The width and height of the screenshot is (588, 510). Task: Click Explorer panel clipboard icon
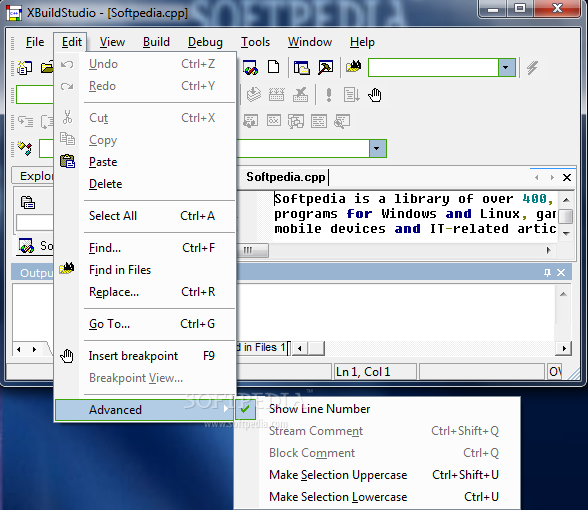click(28, 202)
